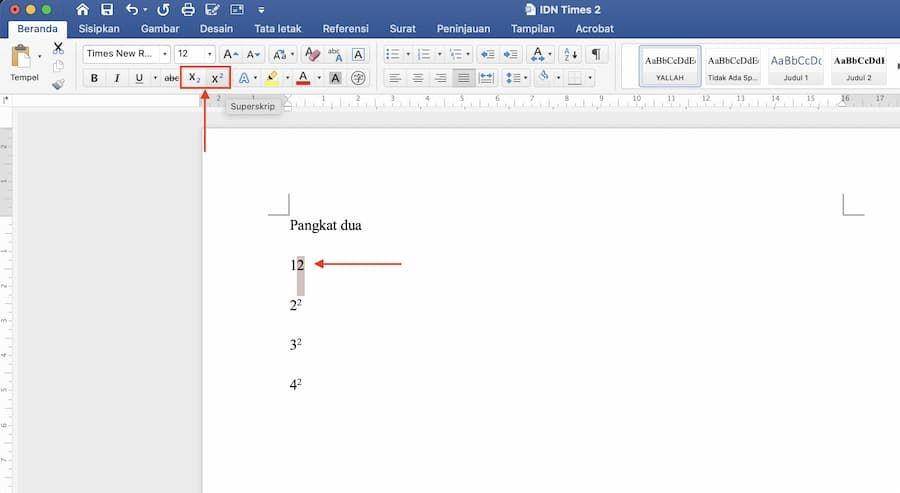
Task: Click the Tempel paste button
Action: pyautogui.click(x=24, y=63)
